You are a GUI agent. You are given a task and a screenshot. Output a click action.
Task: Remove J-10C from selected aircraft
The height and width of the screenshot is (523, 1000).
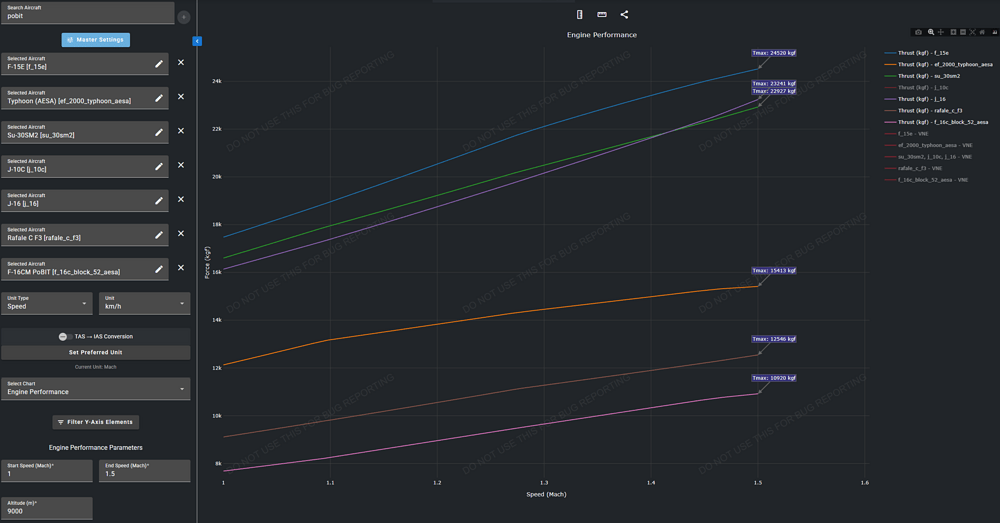pyautogui.click(x=181, y=165)
